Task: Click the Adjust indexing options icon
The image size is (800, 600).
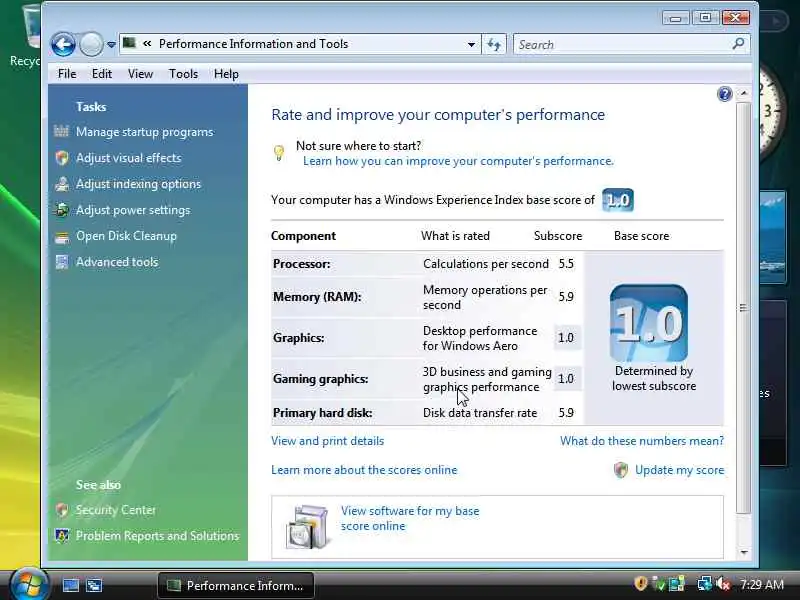Action: point(62,184)
